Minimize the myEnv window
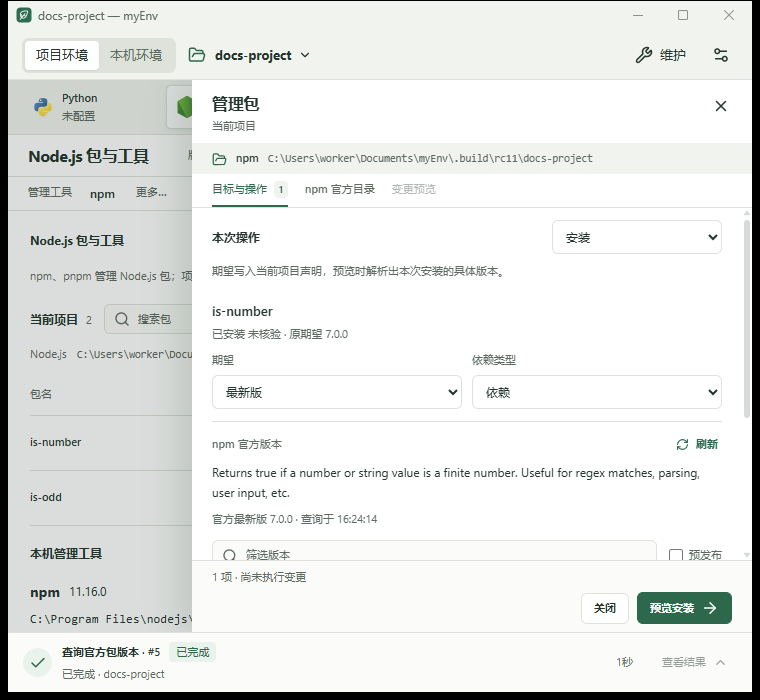Viewport: 760px width, 700px height. pyautogui.click(x=638, y=16)
